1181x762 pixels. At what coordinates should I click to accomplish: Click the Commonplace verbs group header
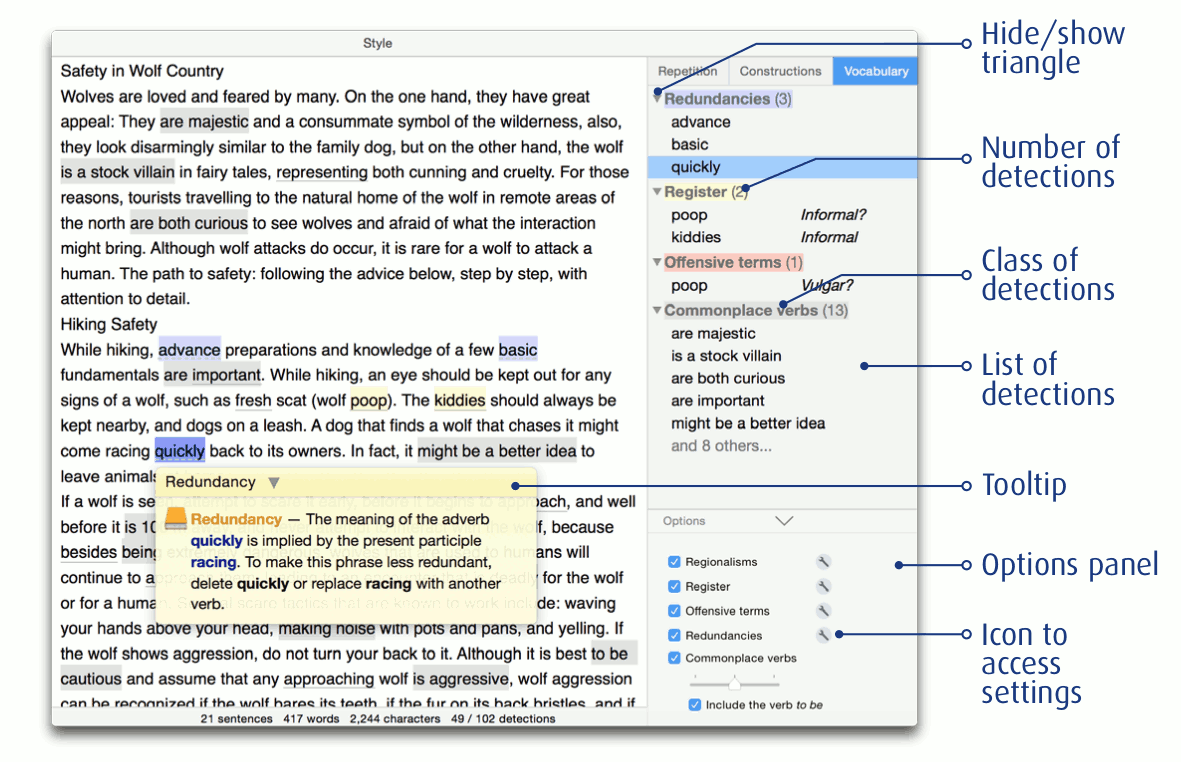755,310
